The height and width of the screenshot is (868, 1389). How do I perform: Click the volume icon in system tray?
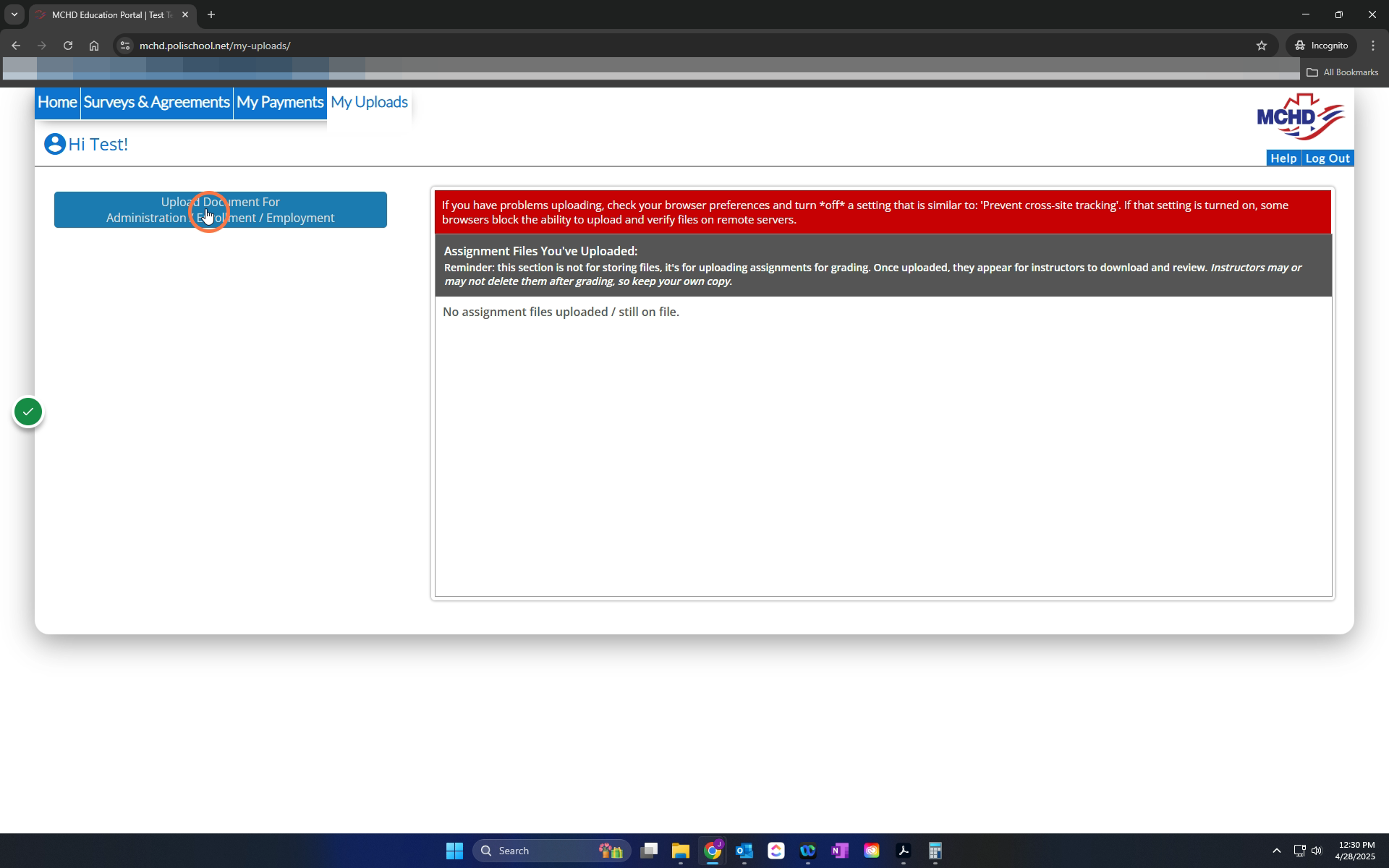pos(1317,851)
